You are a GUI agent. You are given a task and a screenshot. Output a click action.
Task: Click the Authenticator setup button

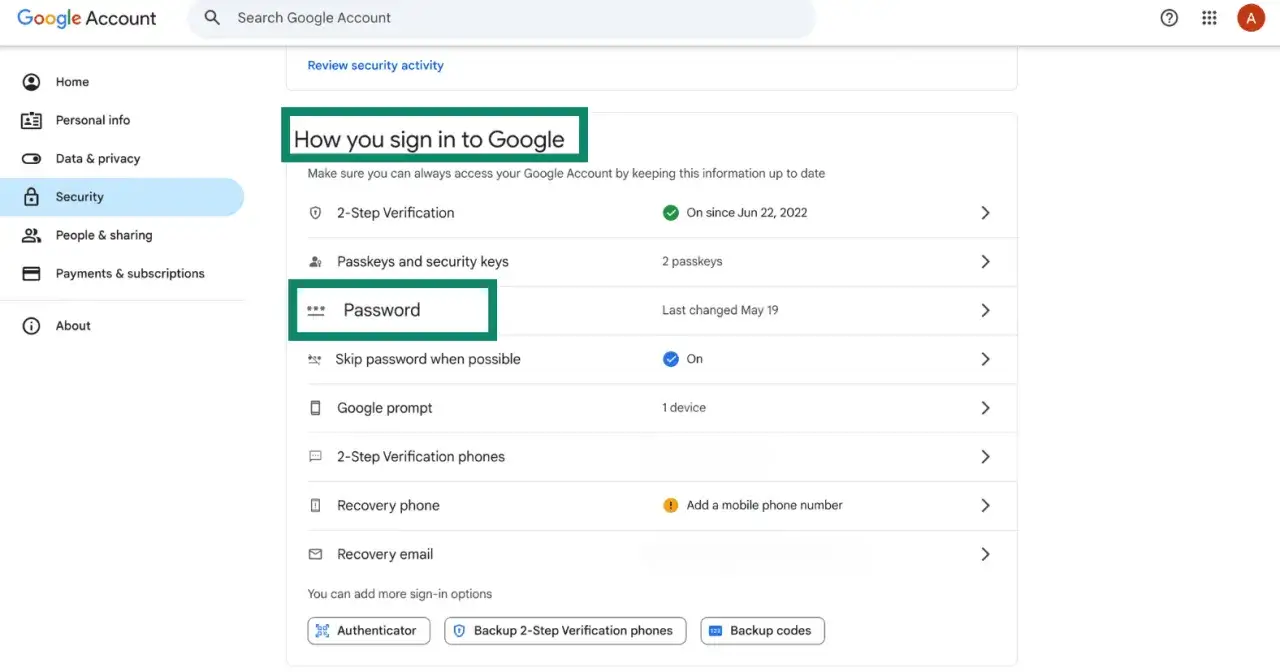coord(368,630)
